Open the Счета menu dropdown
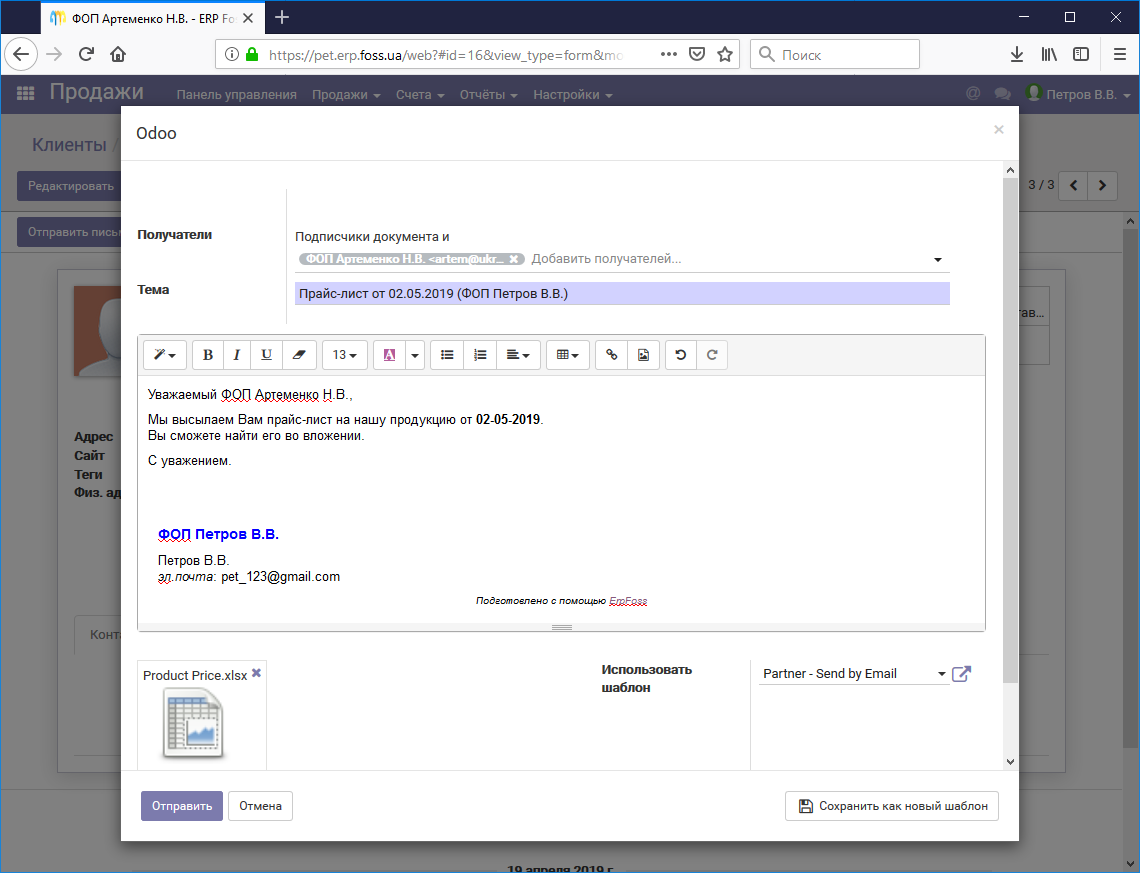1140x873 pixels. click(x=420, y=94)
